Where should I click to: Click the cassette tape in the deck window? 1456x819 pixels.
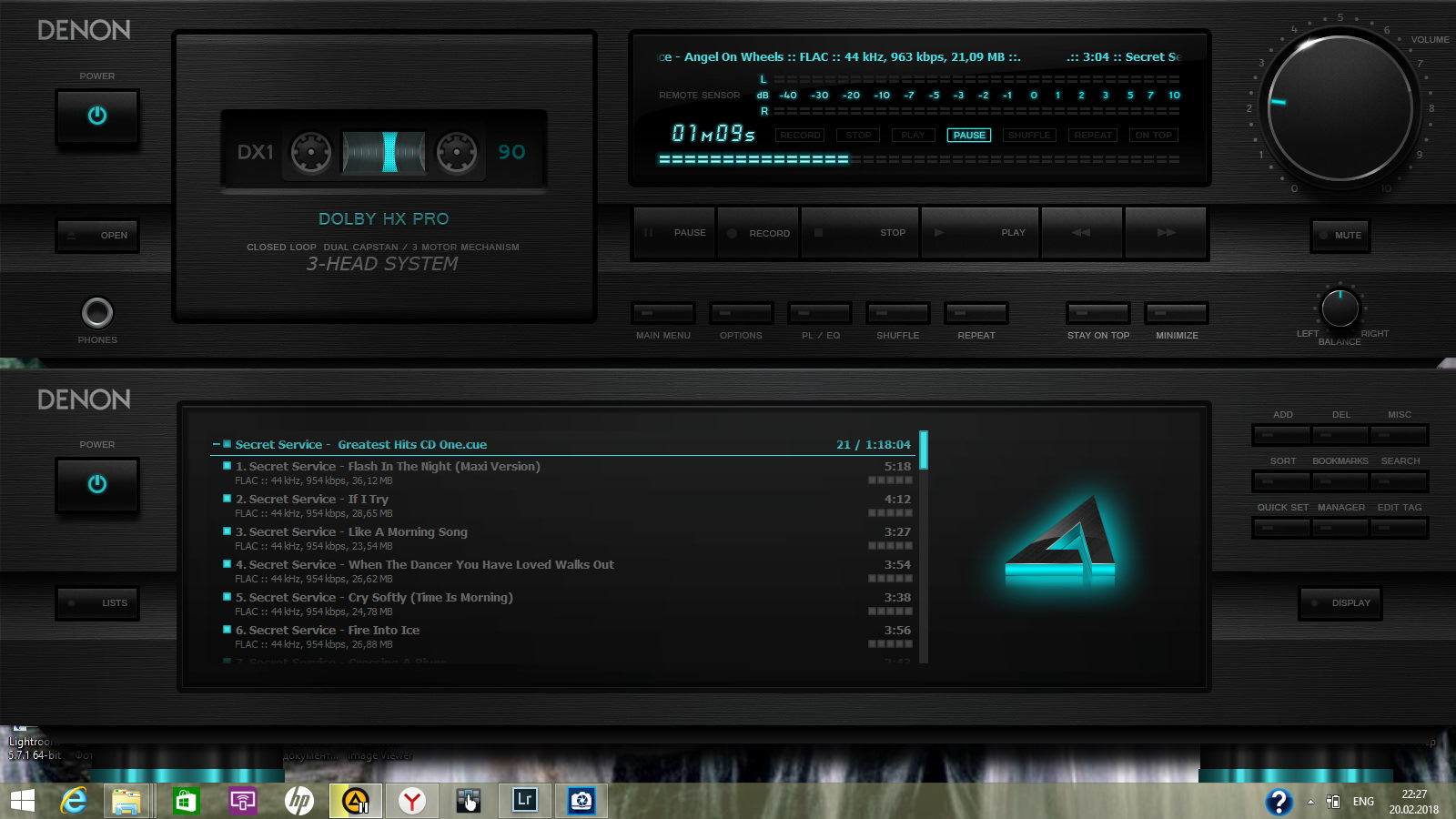[x=384, y=152]
